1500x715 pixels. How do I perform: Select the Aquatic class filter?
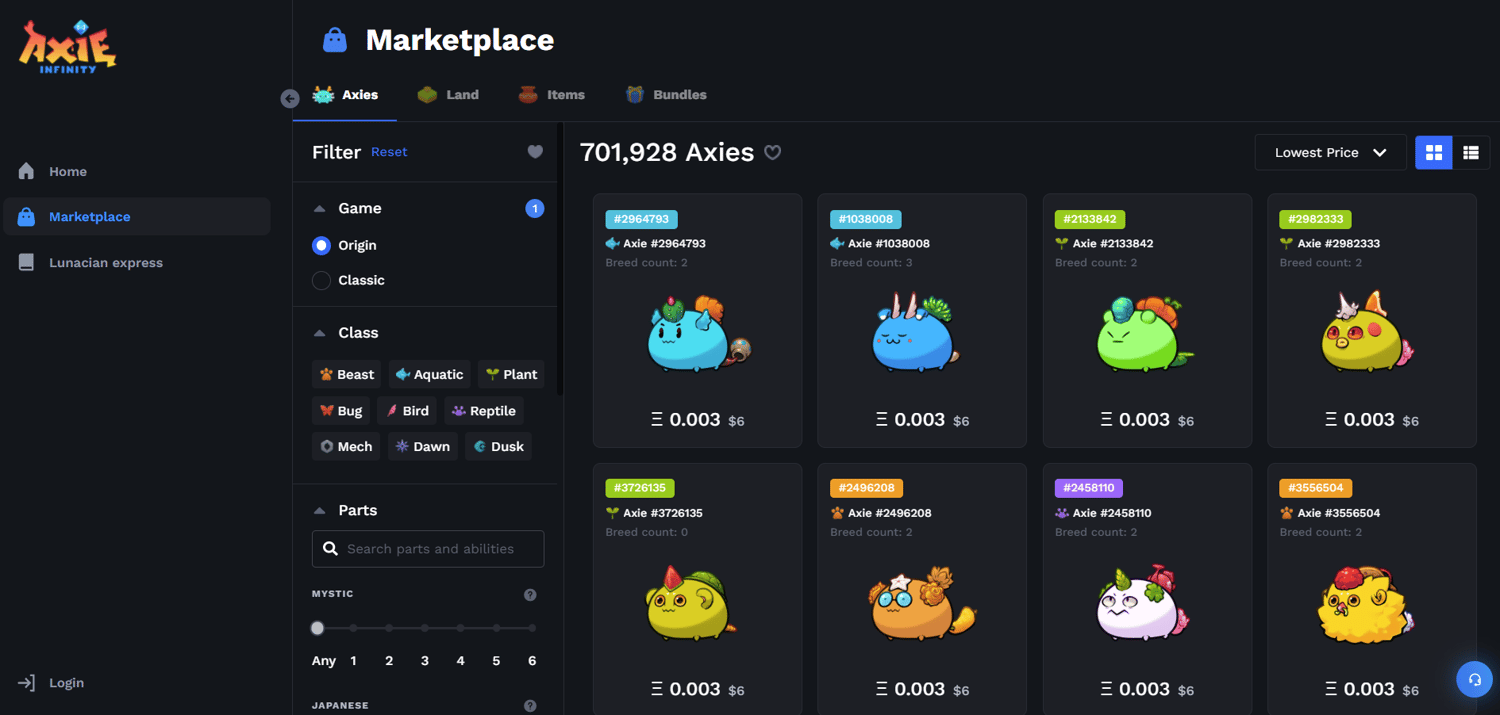point(429,374)
